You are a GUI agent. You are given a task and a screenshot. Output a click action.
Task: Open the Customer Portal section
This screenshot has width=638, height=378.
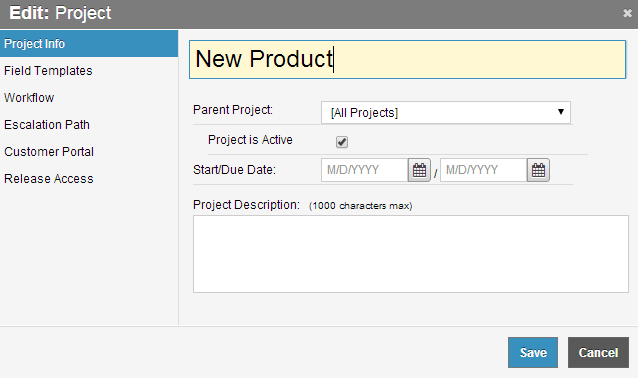click(x=49, y=152)
